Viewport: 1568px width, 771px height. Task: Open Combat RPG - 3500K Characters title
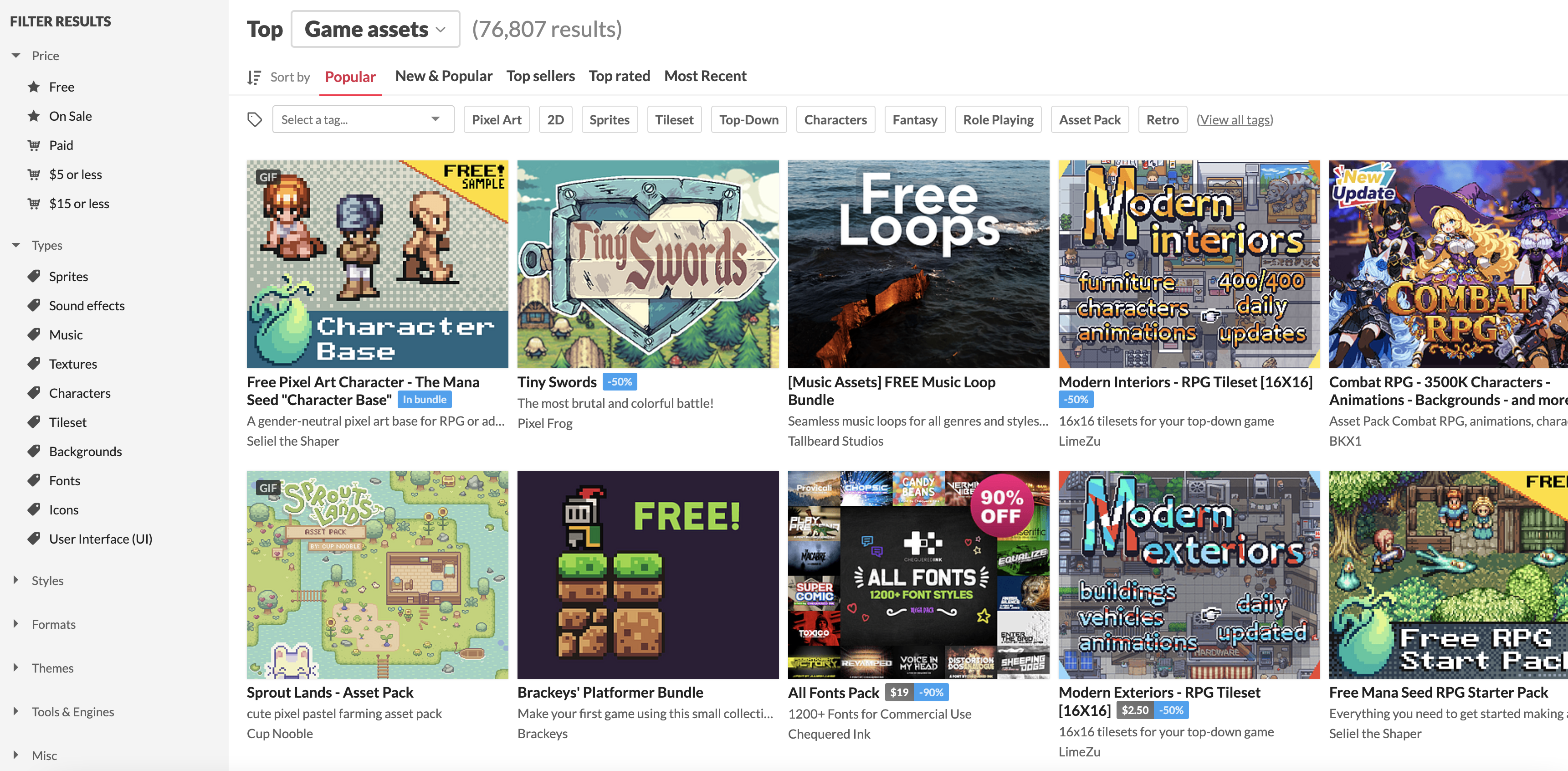point(1448,391)
